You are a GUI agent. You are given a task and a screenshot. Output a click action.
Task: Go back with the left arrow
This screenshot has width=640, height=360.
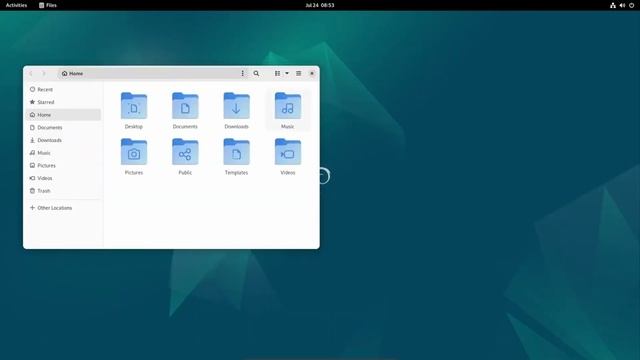click(x=31, y=73)
